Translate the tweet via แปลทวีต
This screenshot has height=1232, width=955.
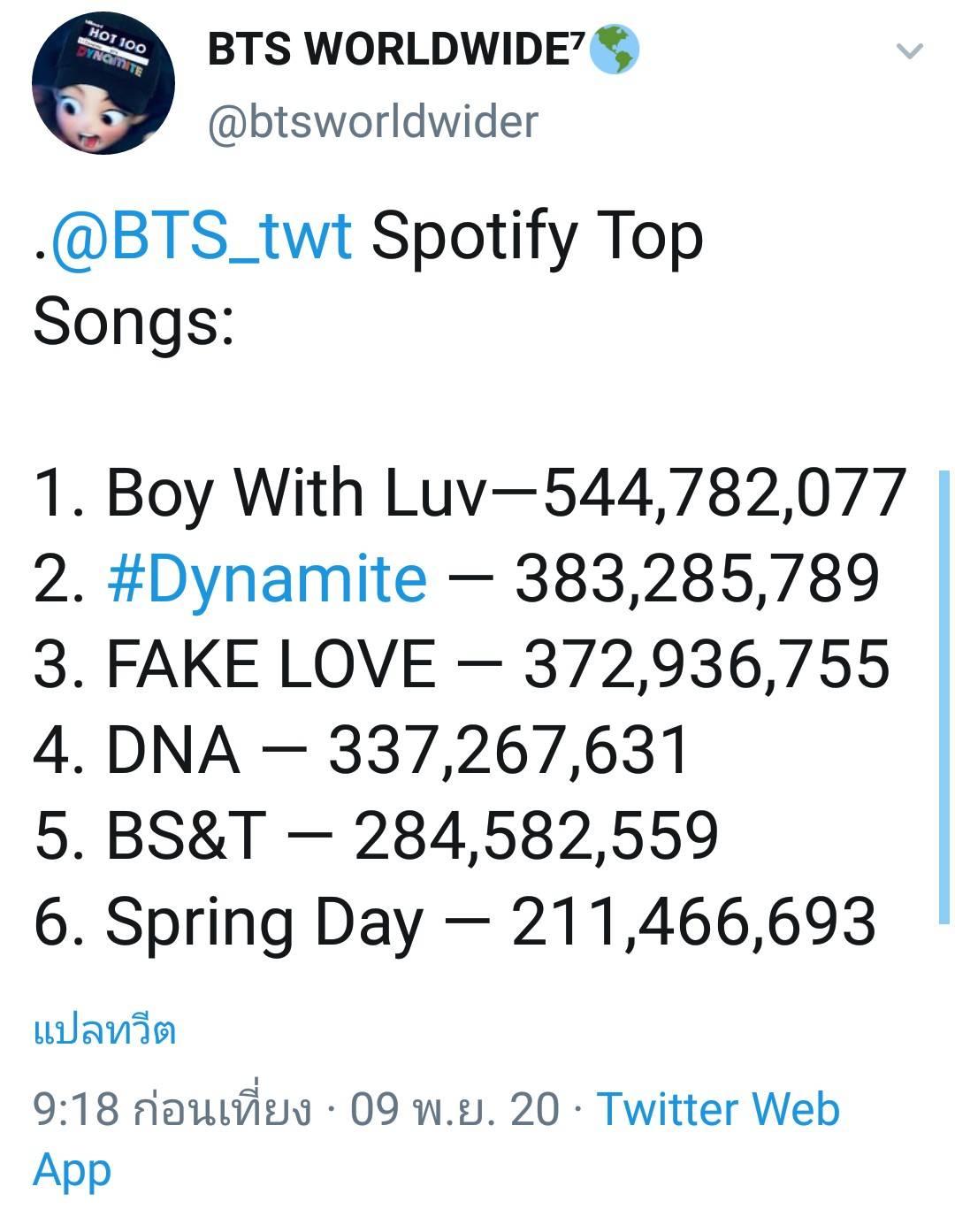104,1030
